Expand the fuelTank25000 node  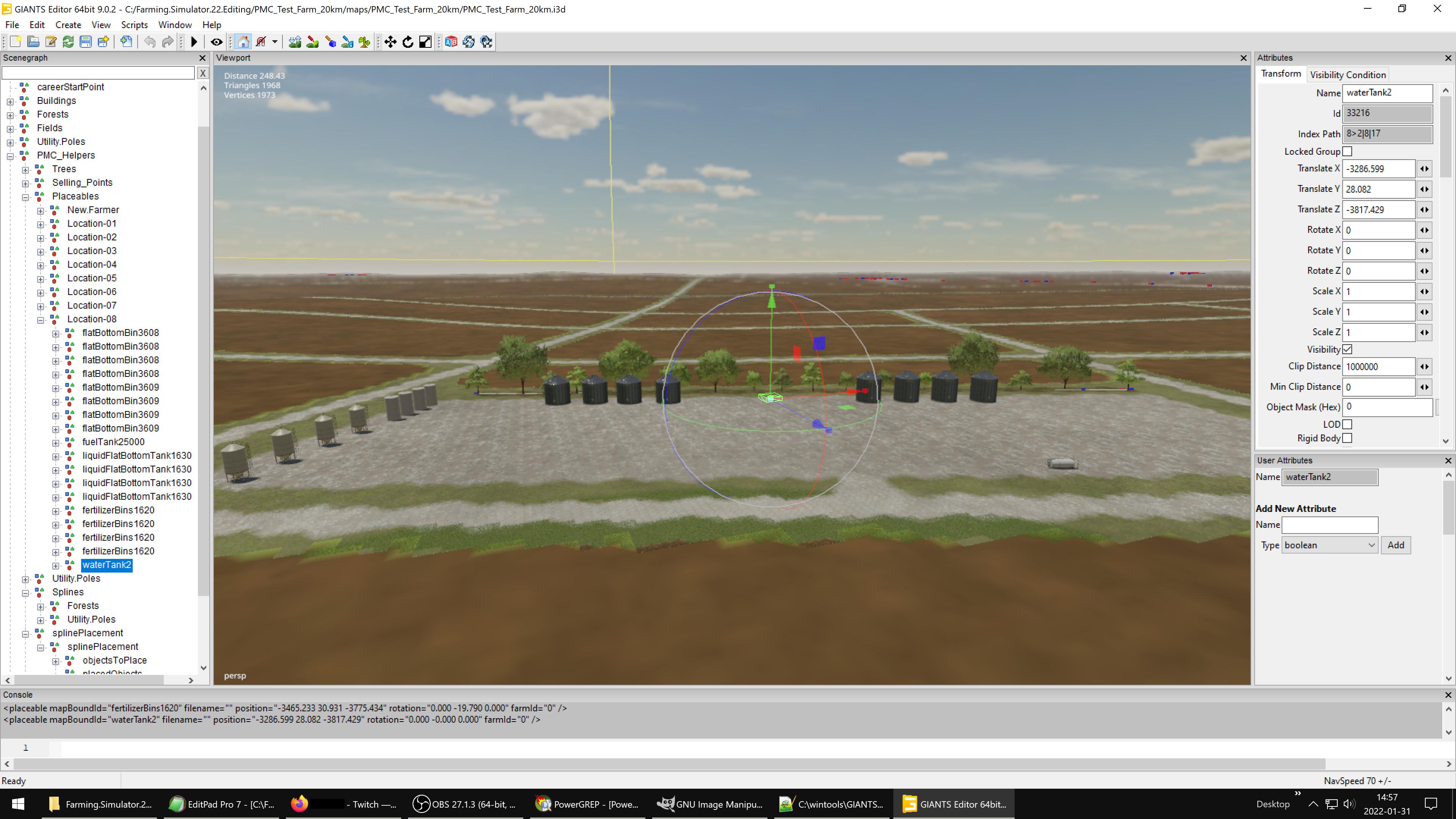(x=56, y=443)
